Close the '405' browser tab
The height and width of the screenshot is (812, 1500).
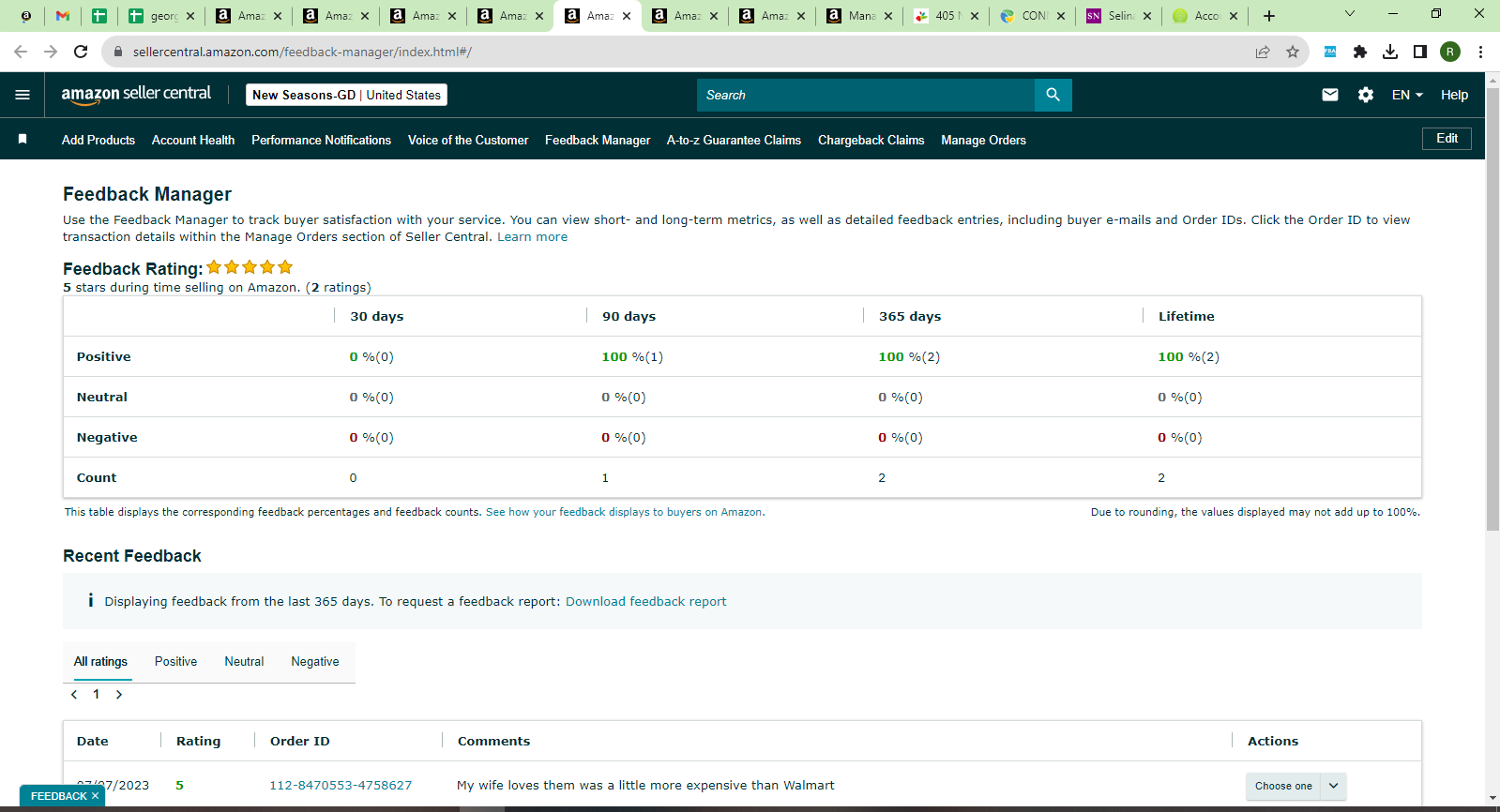[x=975, y=16]
